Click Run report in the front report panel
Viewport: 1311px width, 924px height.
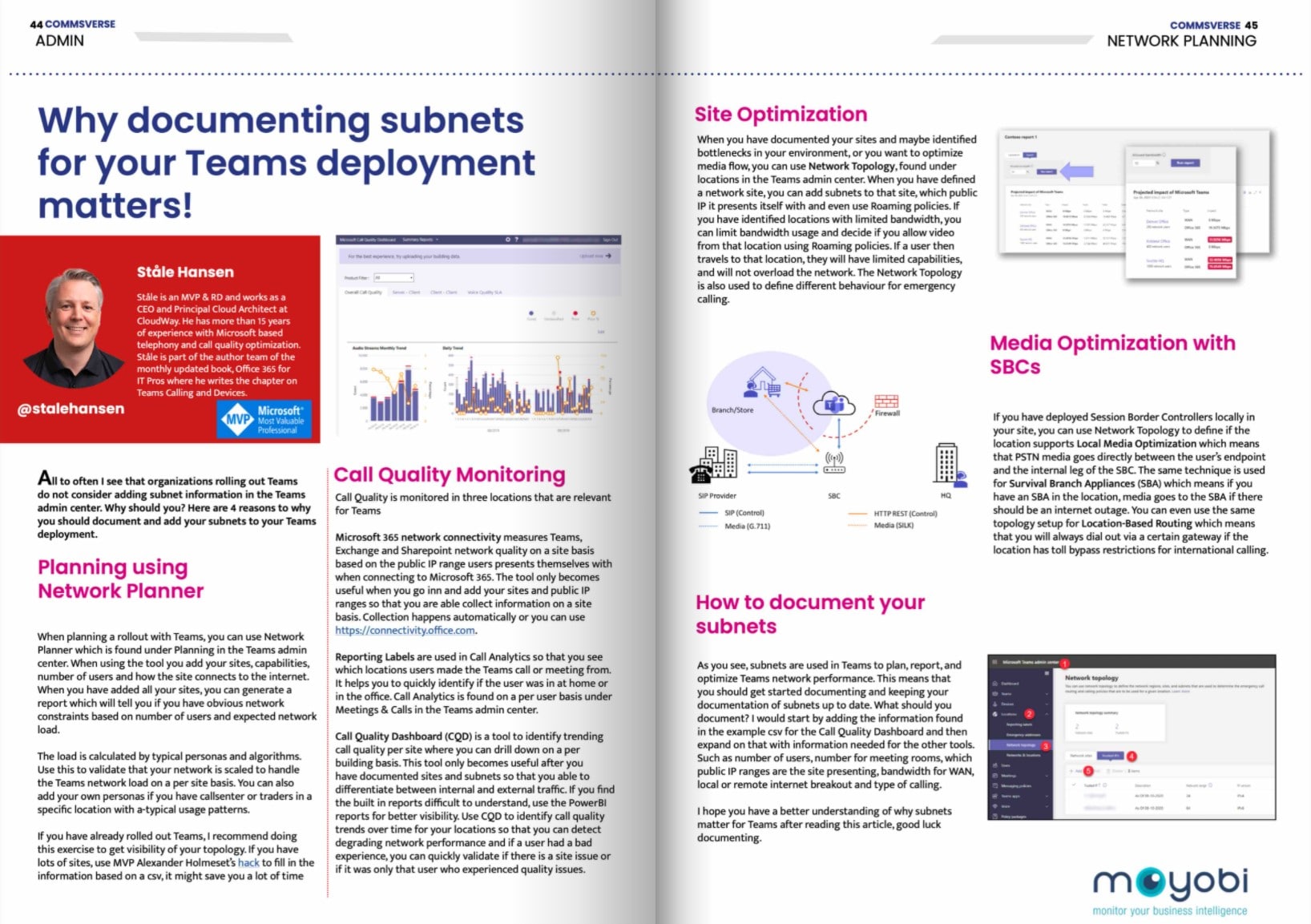click(x=1185, y=163)
